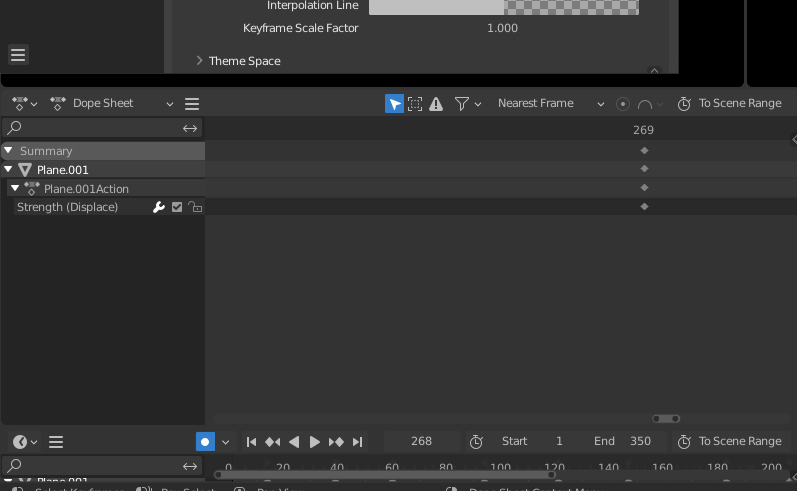
Task: Collapse the Summary channel triangle
Action: pyautogui.click(x=8, y=150)
